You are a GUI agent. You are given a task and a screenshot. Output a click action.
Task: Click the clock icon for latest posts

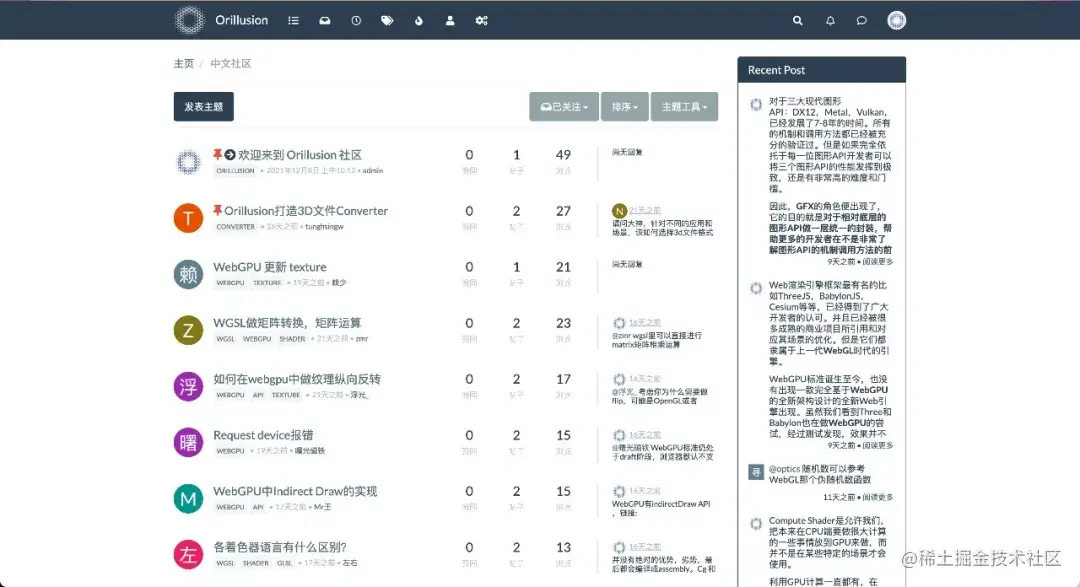pyautogui.click(x=355, y=20)
